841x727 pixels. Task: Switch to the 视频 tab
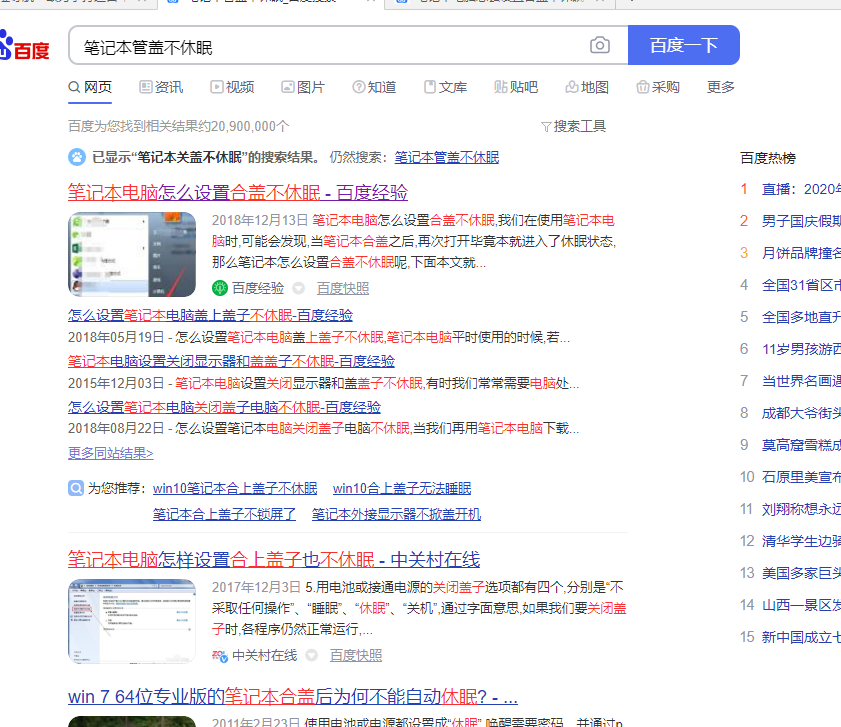click(232, 87)
